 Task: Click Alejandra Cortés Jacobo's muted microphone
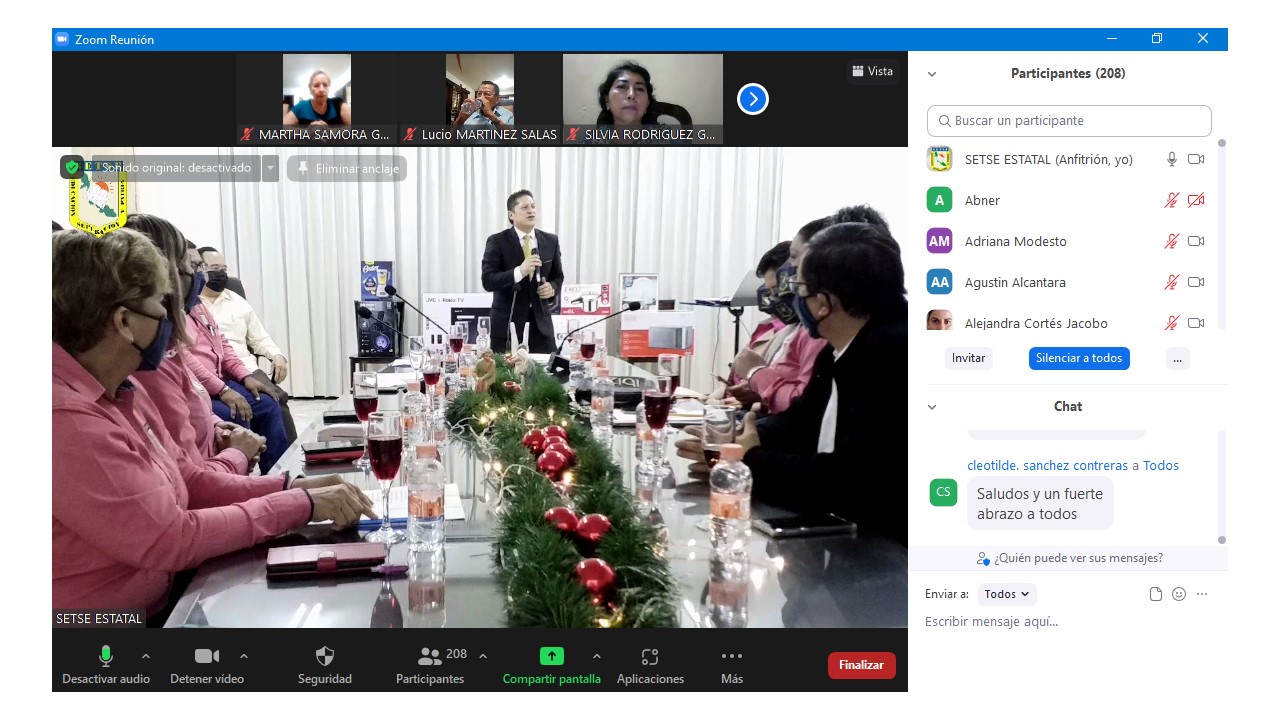point(1172,323)
